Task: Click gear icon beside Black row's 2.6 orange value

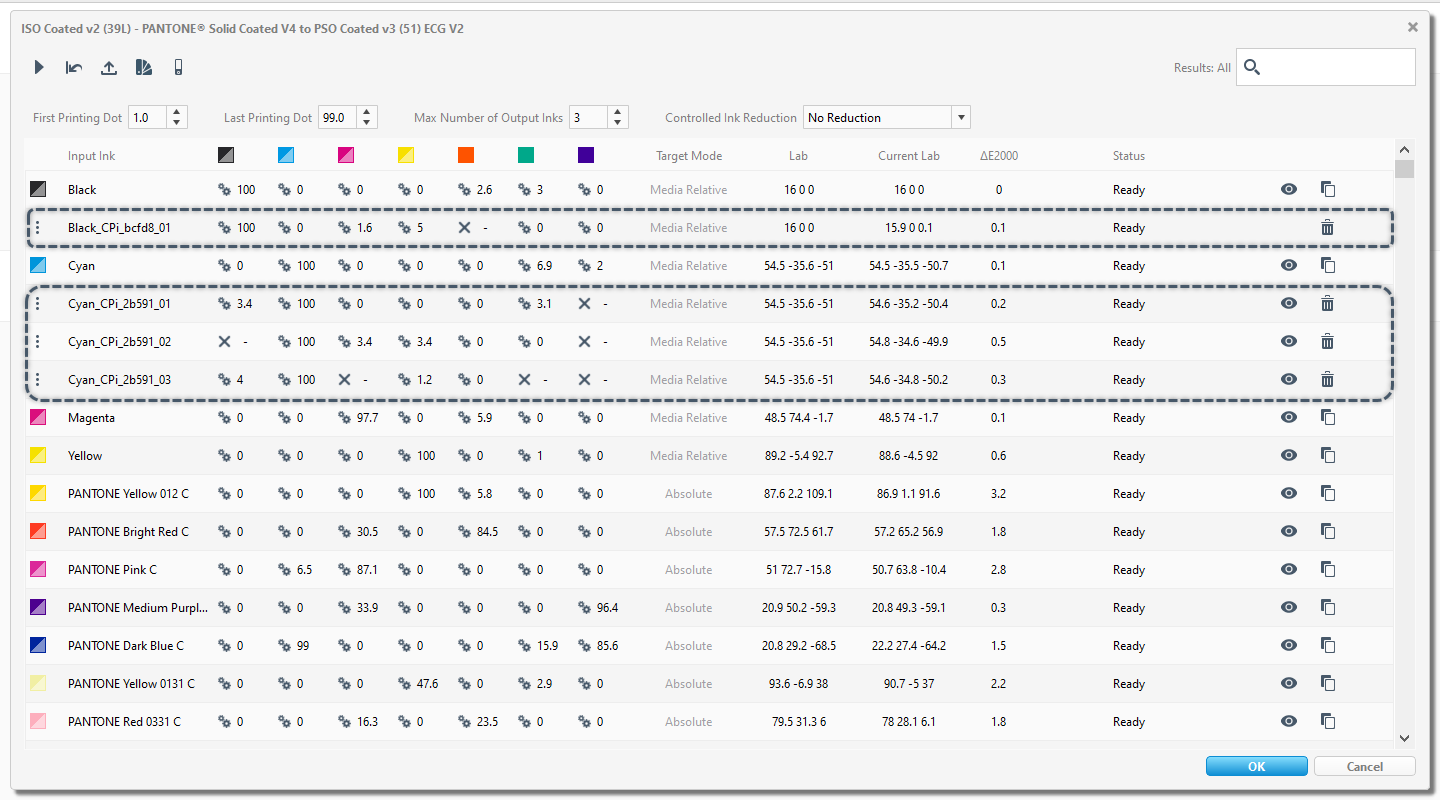Action: [464, 189]
